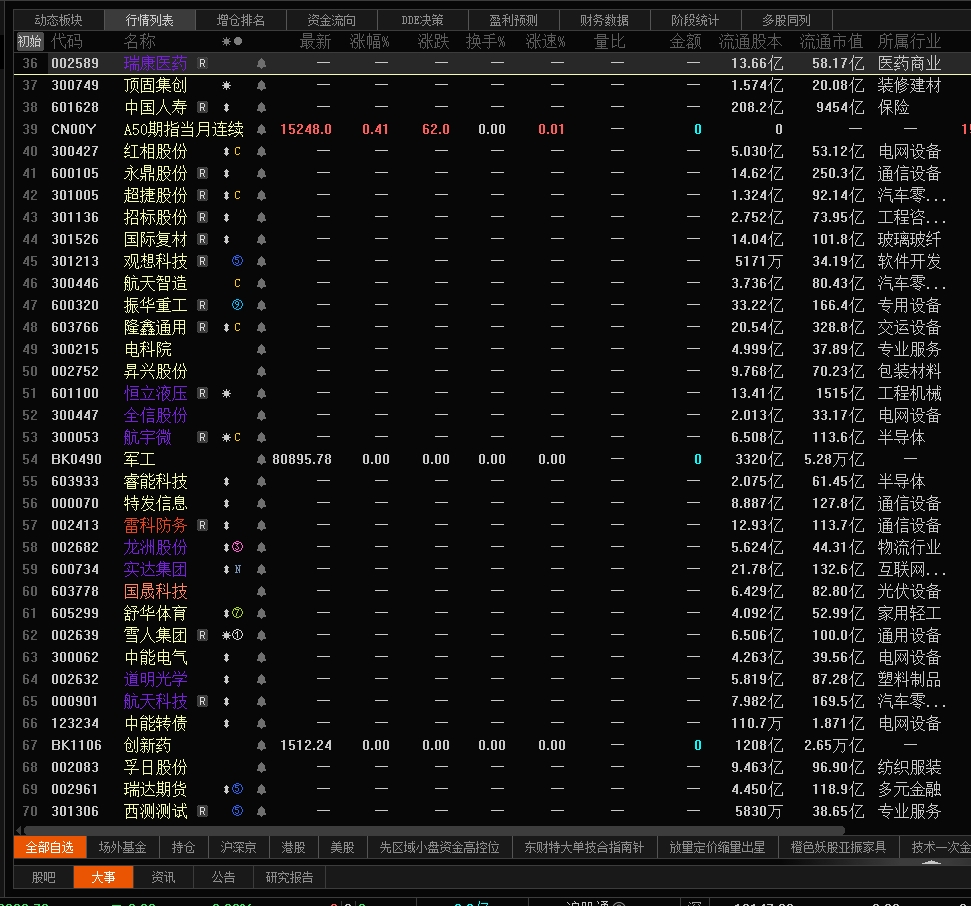Sort by the 换手% column header

coord(486,41)
